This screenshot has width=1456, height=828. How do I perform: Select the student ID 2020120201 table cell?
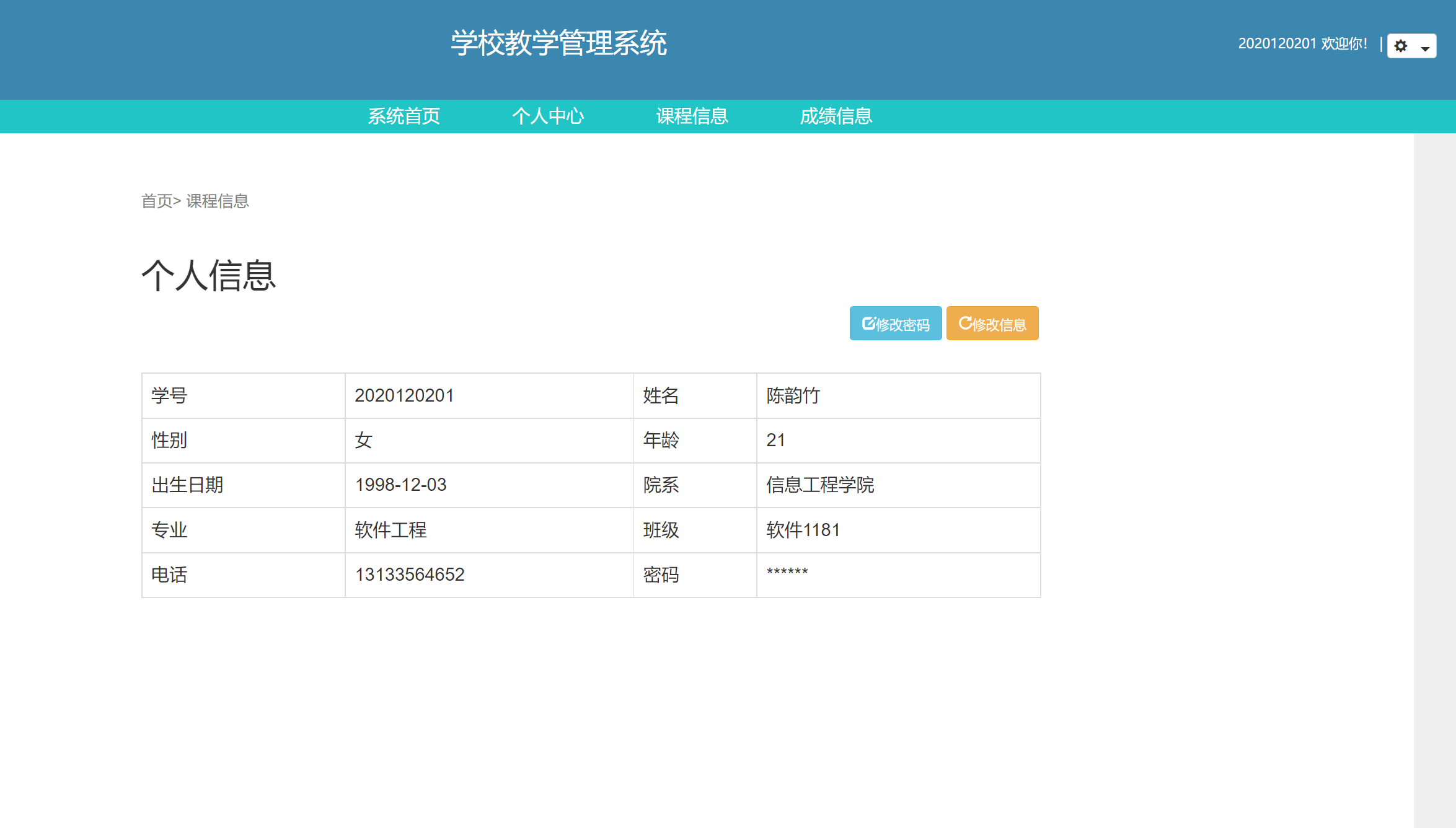click(x=405, y=395)
